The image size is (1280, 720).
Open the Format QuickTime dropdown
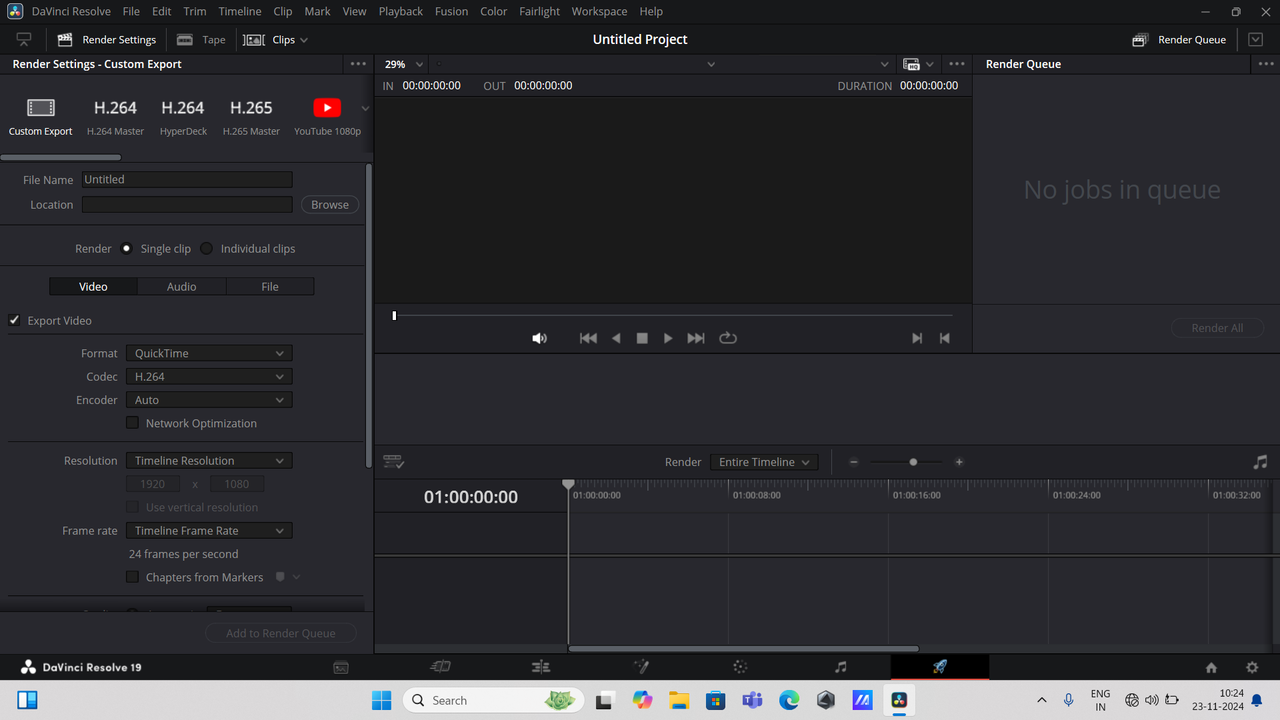tap(209, 353)
